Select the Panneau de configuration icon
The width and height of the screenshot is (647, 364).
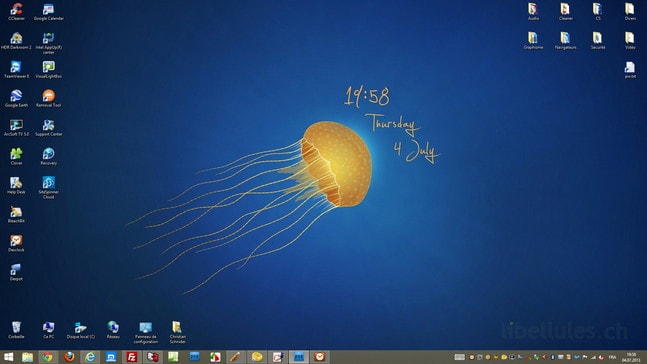pyautogui.click(x=146, y=333)
